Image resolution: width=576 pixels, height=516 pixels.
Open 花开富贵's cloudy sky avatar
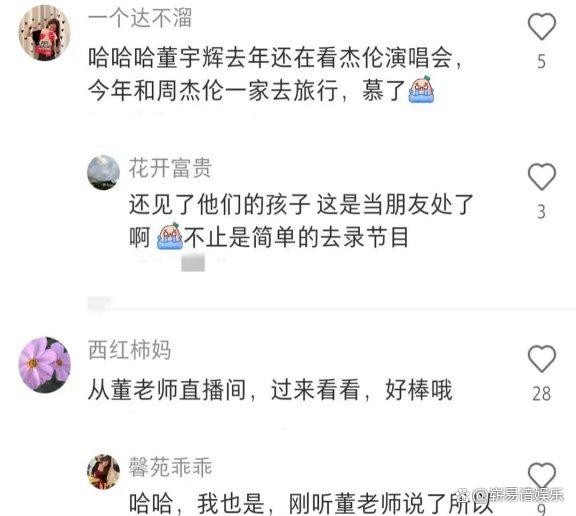(x=103, y=172)
